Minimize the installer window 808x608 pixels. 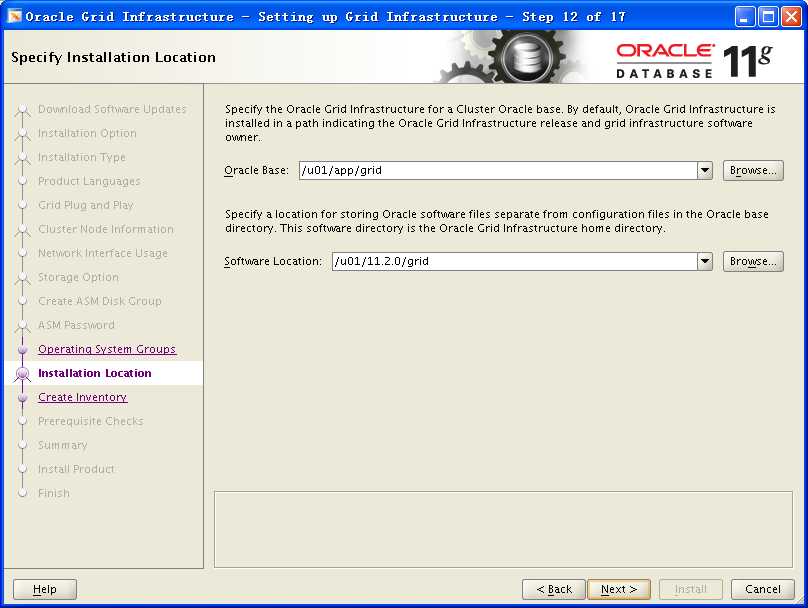coord(744,17)
